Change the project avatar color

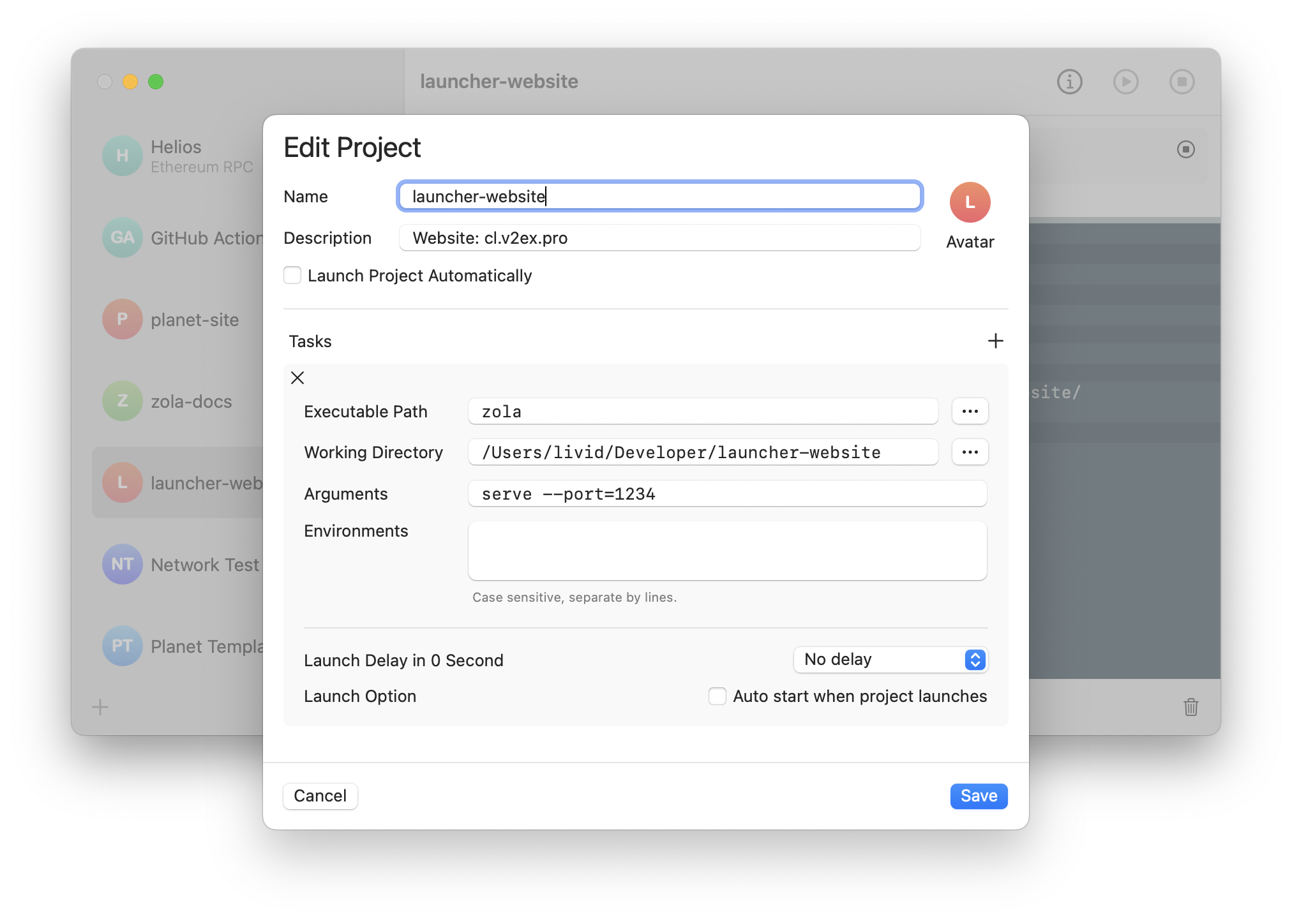969,202
